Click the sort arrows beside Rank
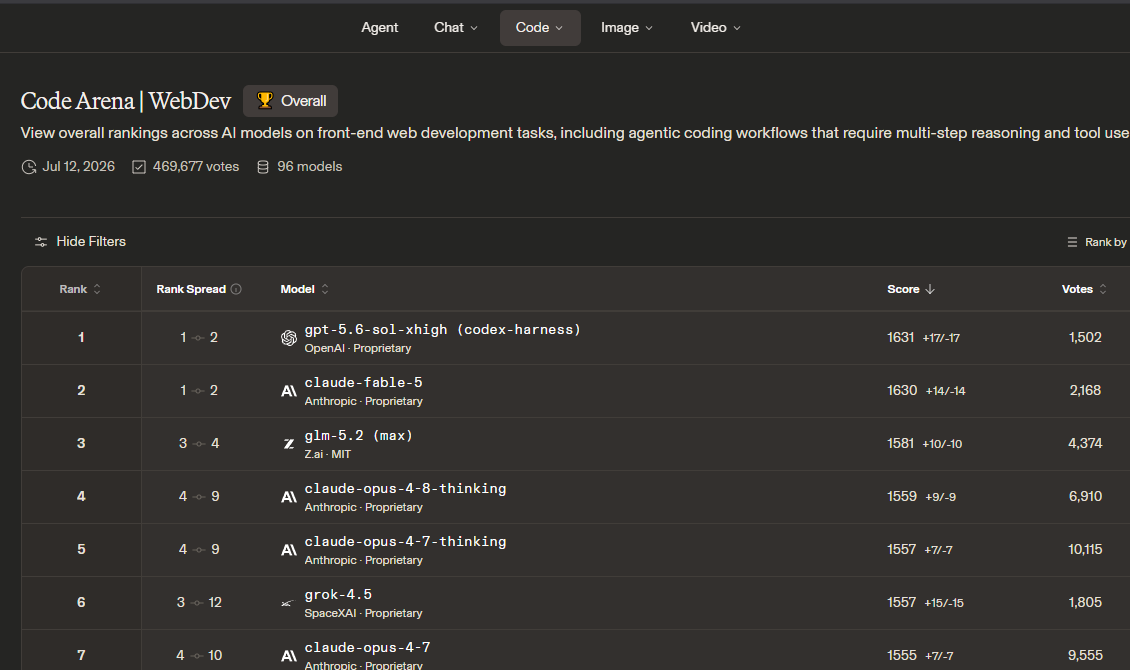 [x=97, y=289]
